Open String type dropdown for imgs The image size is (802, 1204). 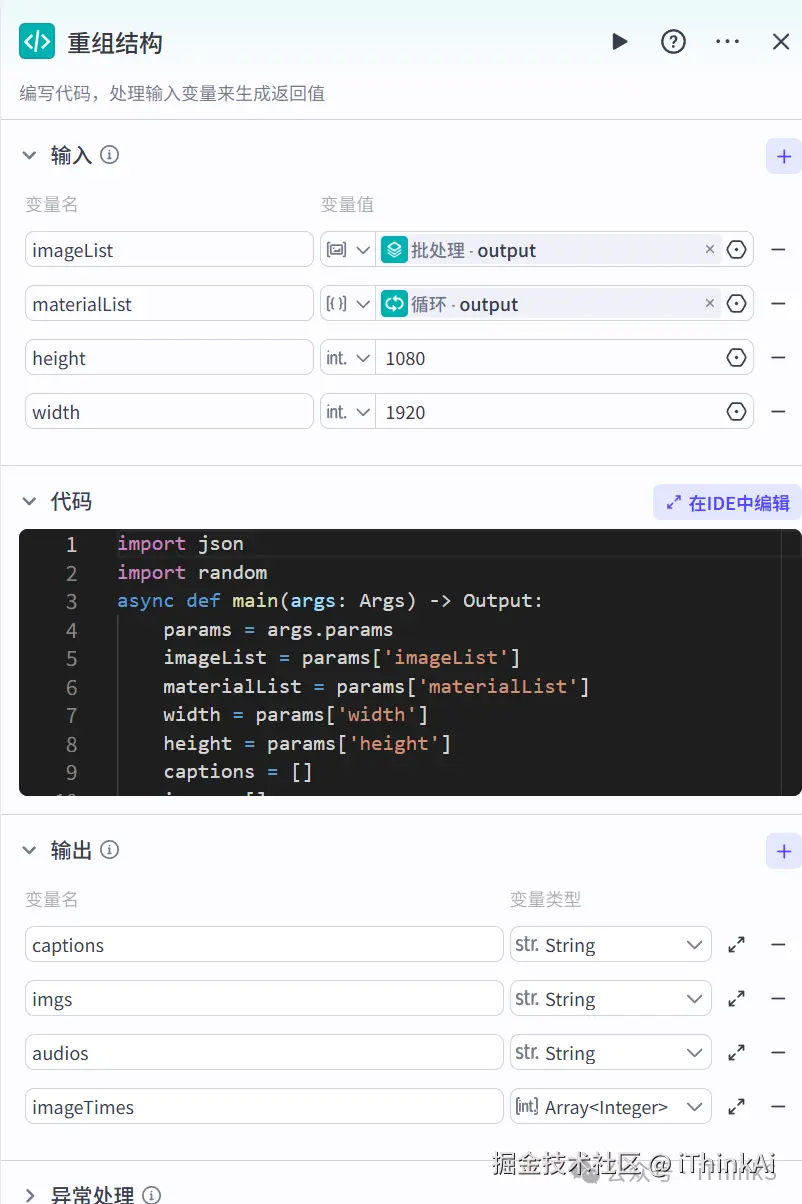click(x=610, y=999)
